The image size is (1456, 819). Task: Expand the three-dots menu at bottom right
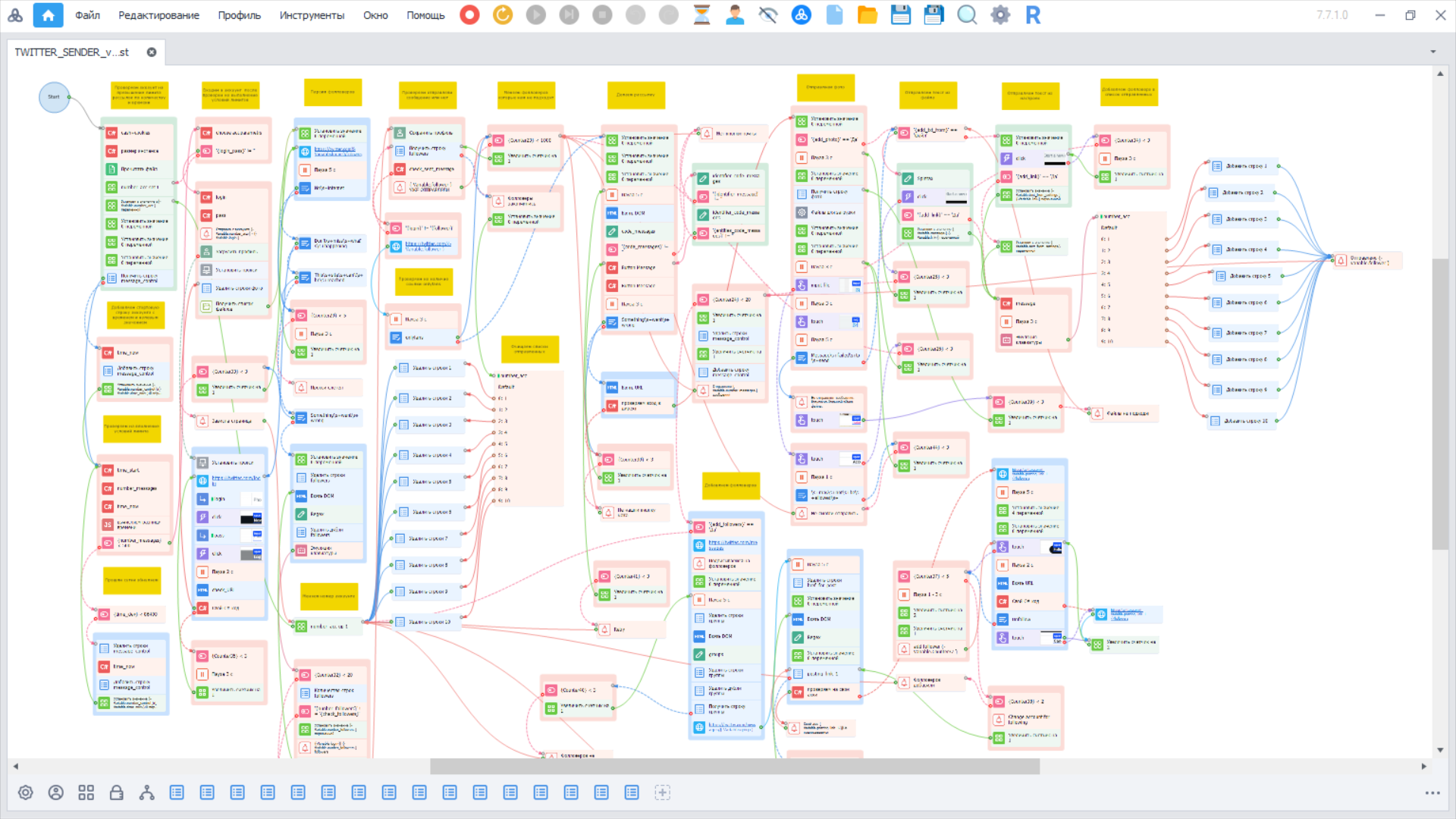point(1432,792)
